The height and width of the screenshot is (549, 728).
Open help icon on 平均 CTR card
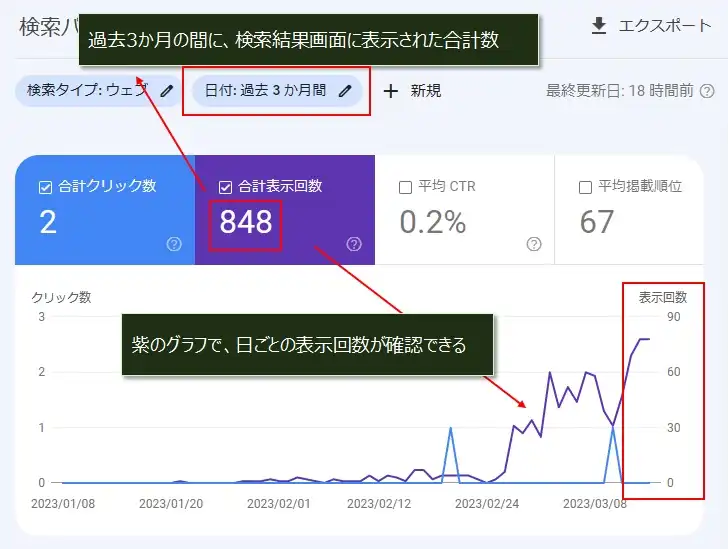[x=534, y=244]
